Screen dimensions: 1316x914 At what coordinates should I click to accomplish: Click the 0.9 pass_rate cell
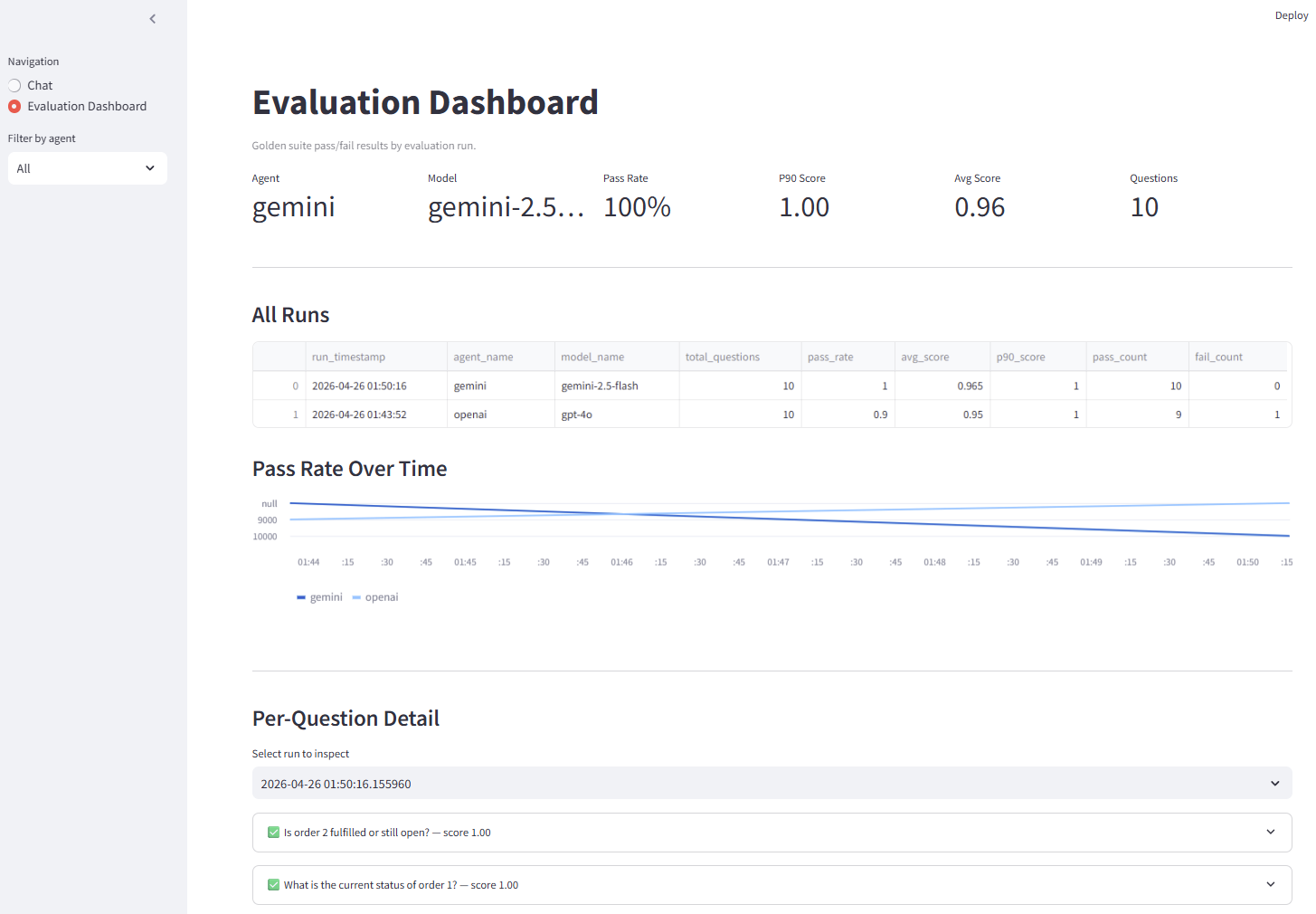(x=847, y=414)
